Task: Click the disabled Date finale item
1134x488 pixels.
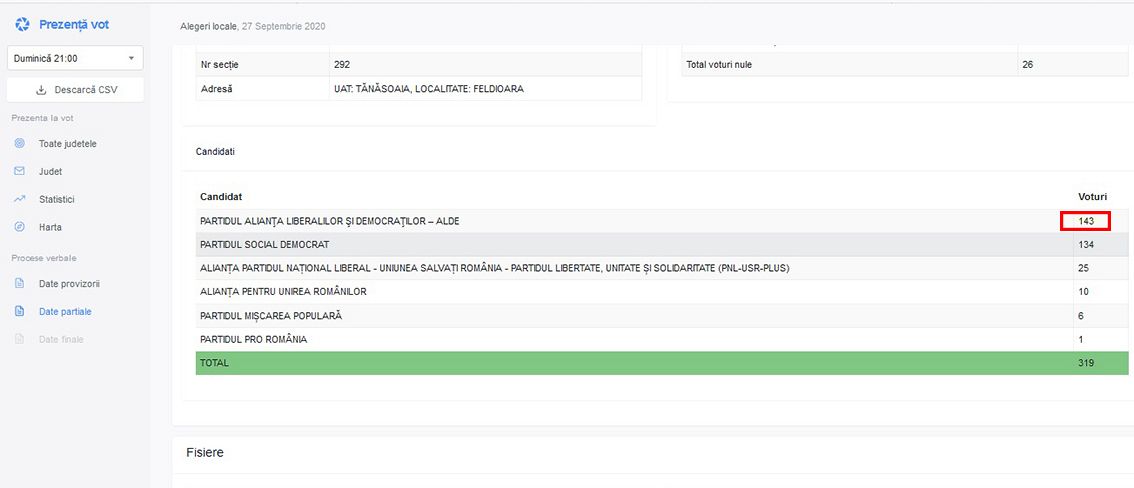Action: [61, 340]
